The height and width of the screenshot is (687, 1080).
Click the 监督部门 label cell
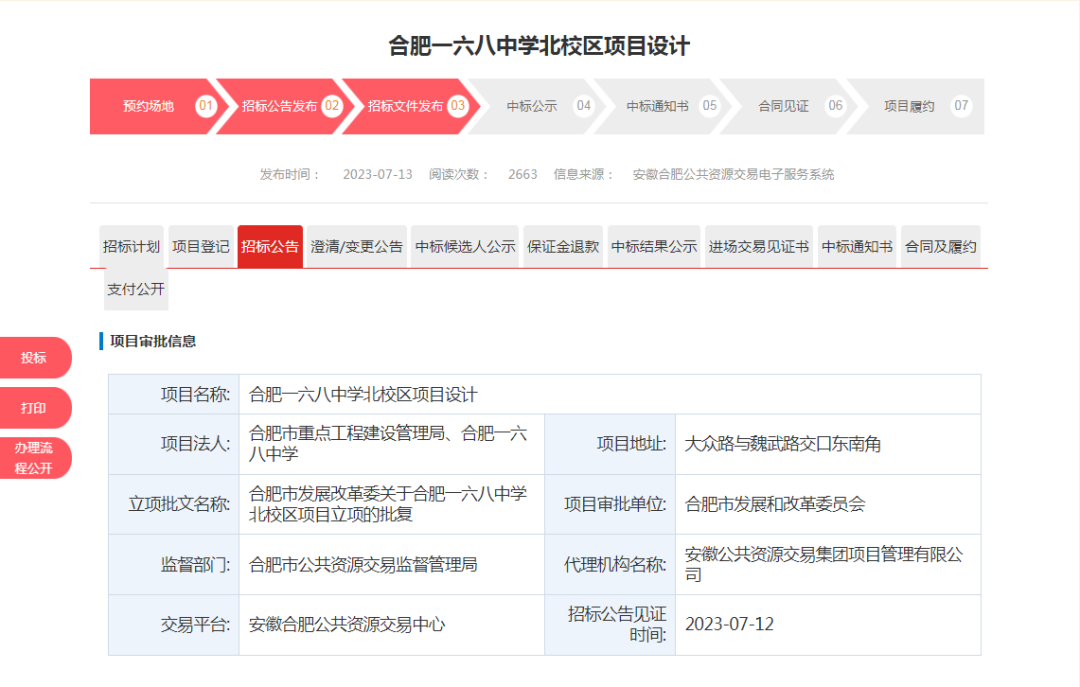click(x=174, y=565)
